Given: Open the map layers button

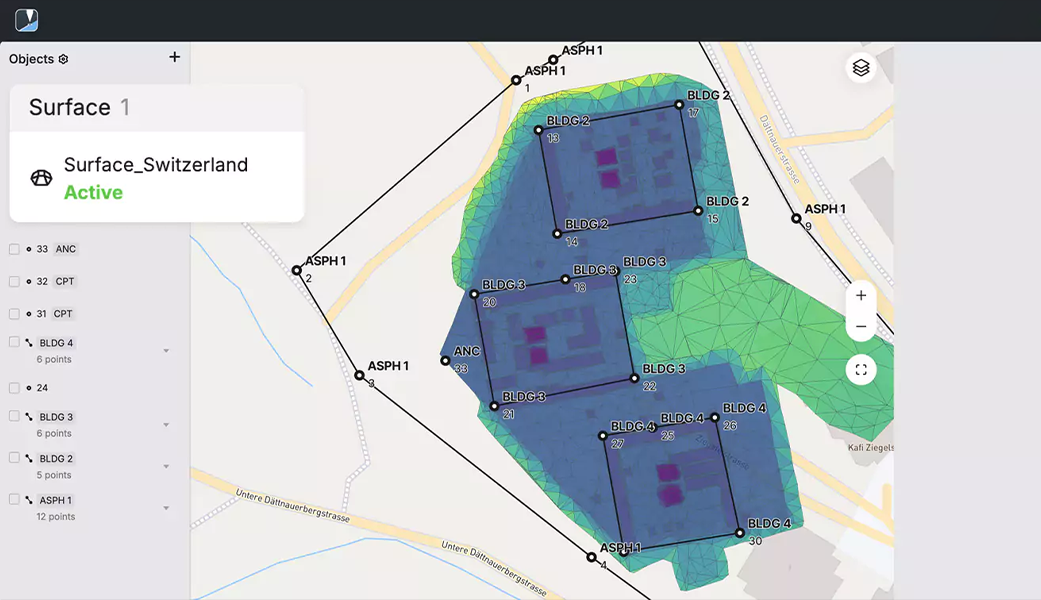Looking at the screenshot, I should click(861, 68).
